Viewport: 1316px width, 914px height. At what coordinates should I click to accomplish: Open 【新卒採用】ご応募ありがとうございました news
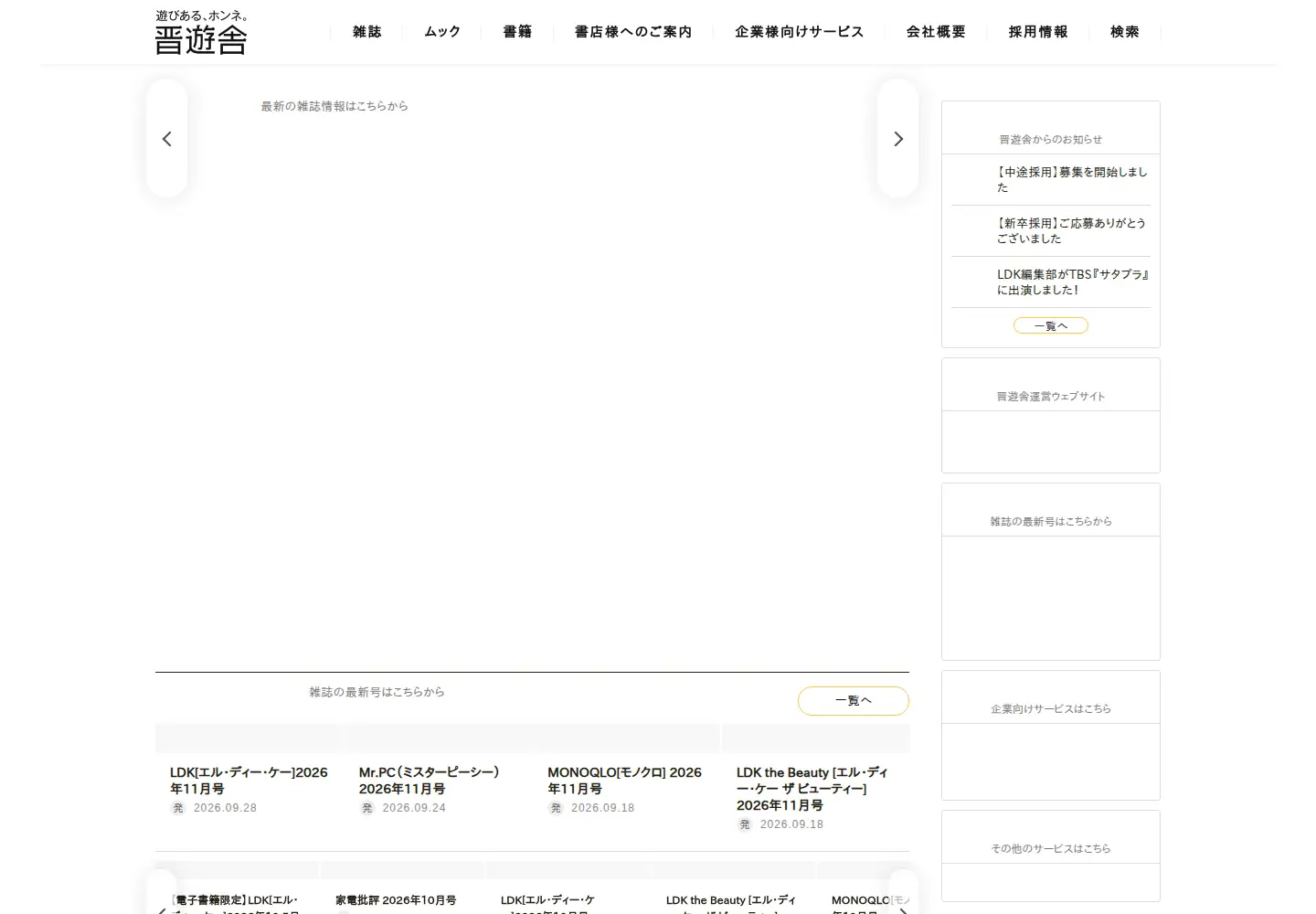[1071, 230]
